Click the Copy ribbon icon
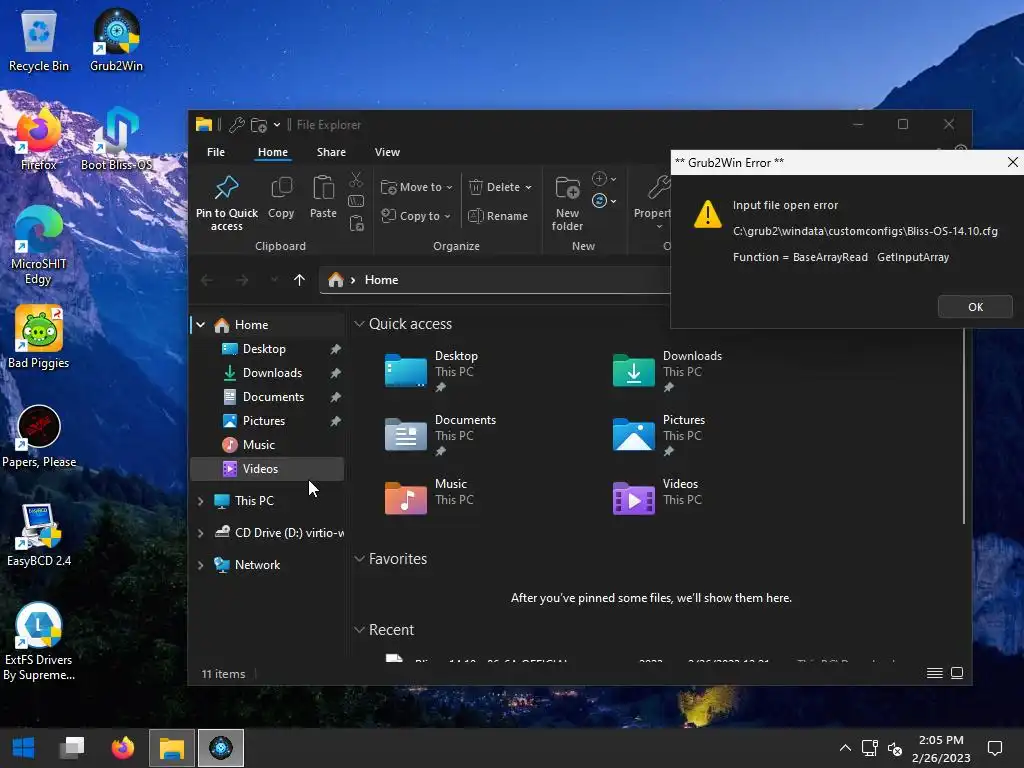The width and height of the screenshot is (1024, 768). point(281,197)
